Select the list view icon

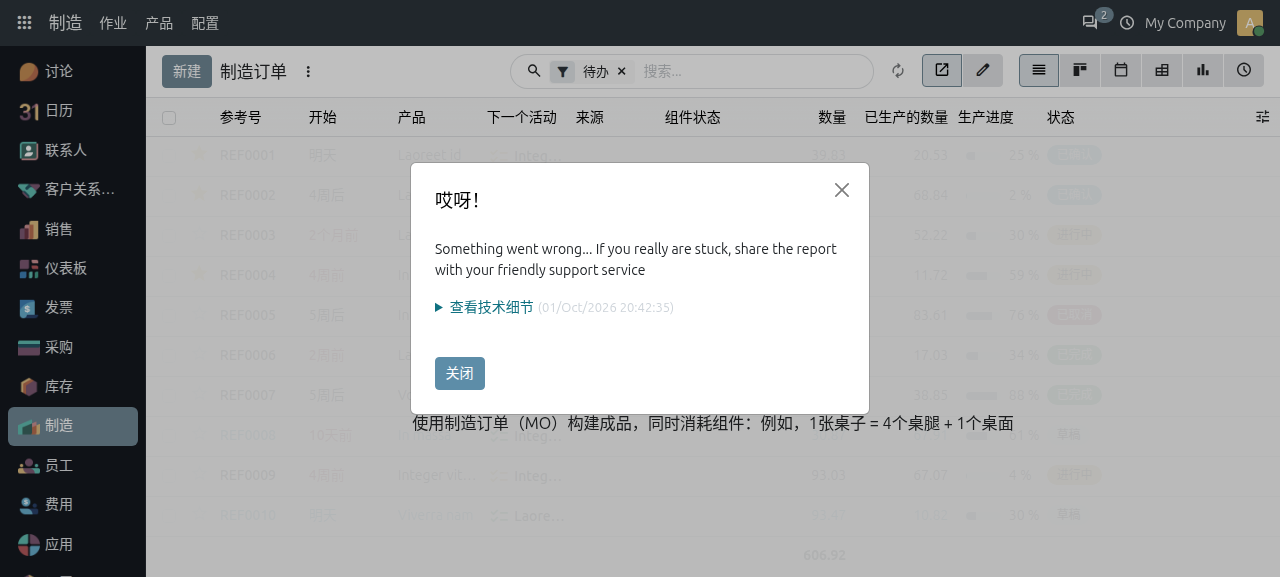coord(1039,70)
